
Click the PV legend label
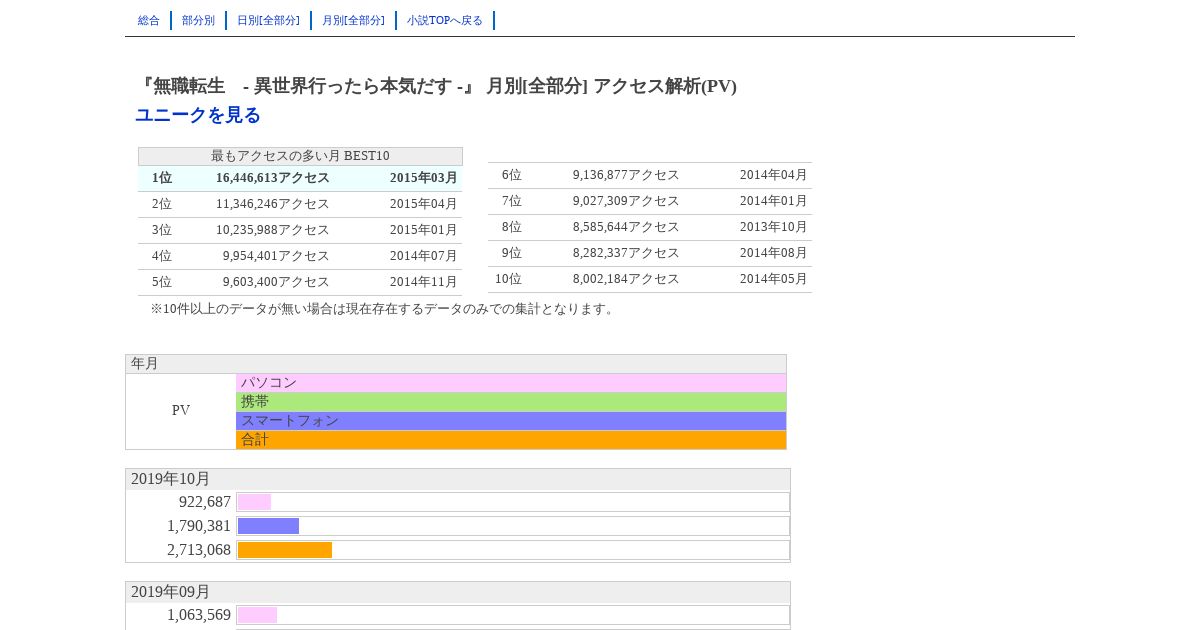[181, 411]
